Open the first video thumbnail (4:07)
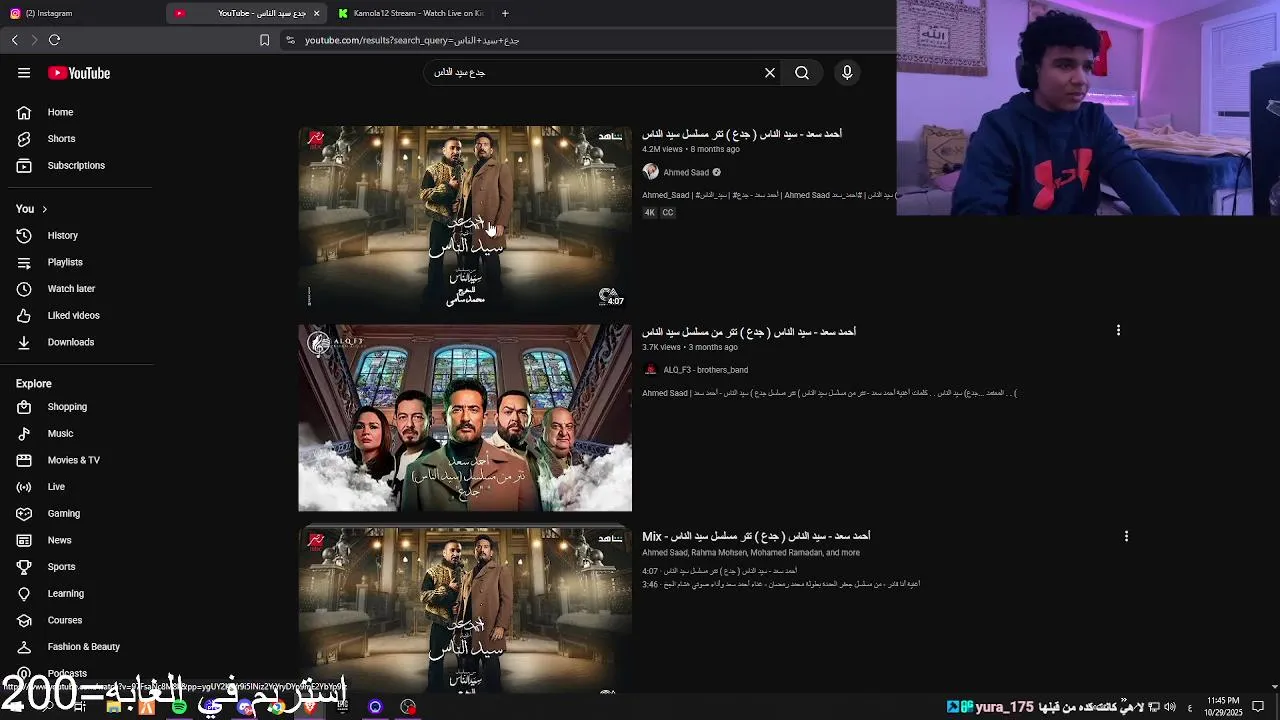The image size is (1280, 720). pyautogui.click(x=465, y=219)
